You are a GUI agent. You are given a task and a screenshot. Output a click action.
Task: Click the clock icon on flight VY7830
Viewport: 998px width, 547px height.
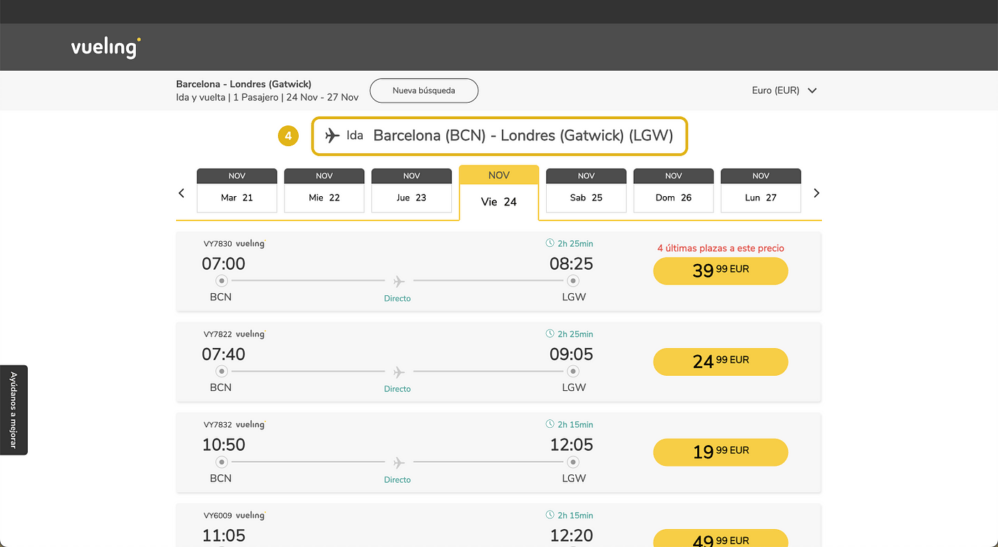coord(550,243)
